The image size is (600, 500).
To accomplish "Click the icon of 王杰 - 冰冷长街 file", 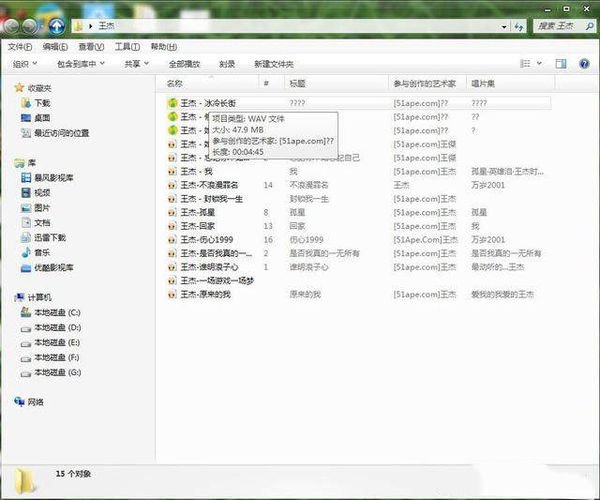I will coord(173,103).
